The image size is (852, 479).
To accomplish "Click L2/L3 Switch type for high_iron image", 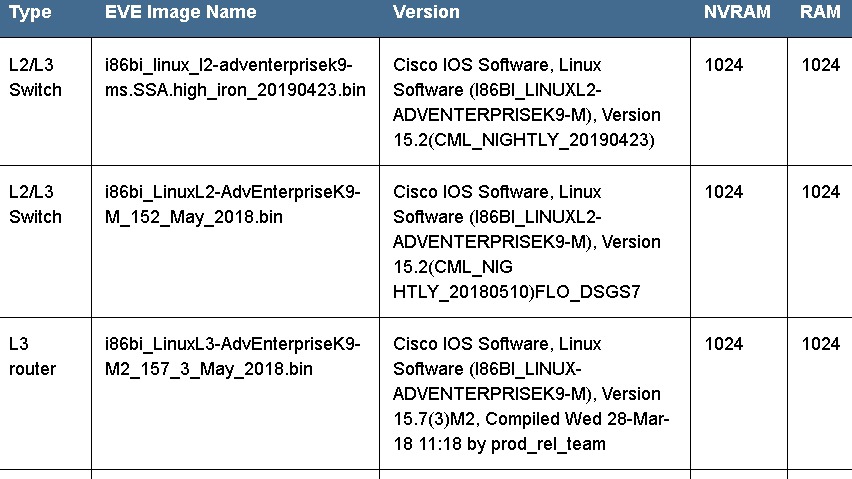I will pos(35,77).
